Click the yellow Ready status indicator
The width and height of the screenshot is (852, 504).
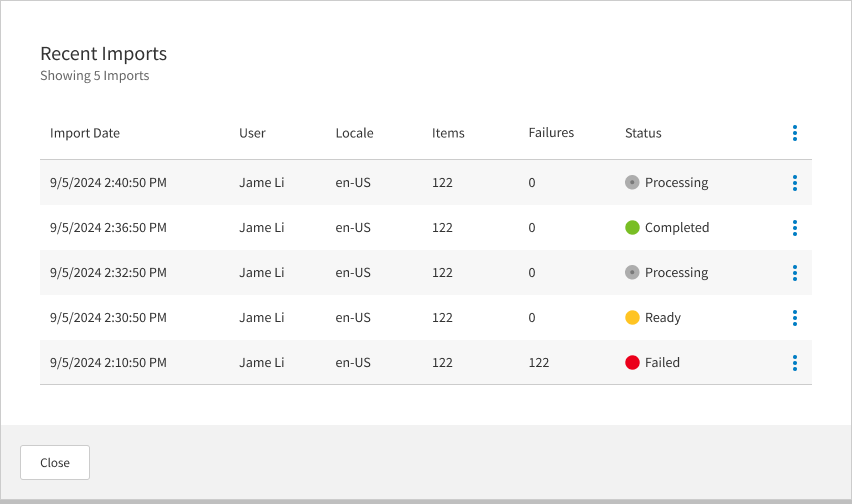[632, 318]
